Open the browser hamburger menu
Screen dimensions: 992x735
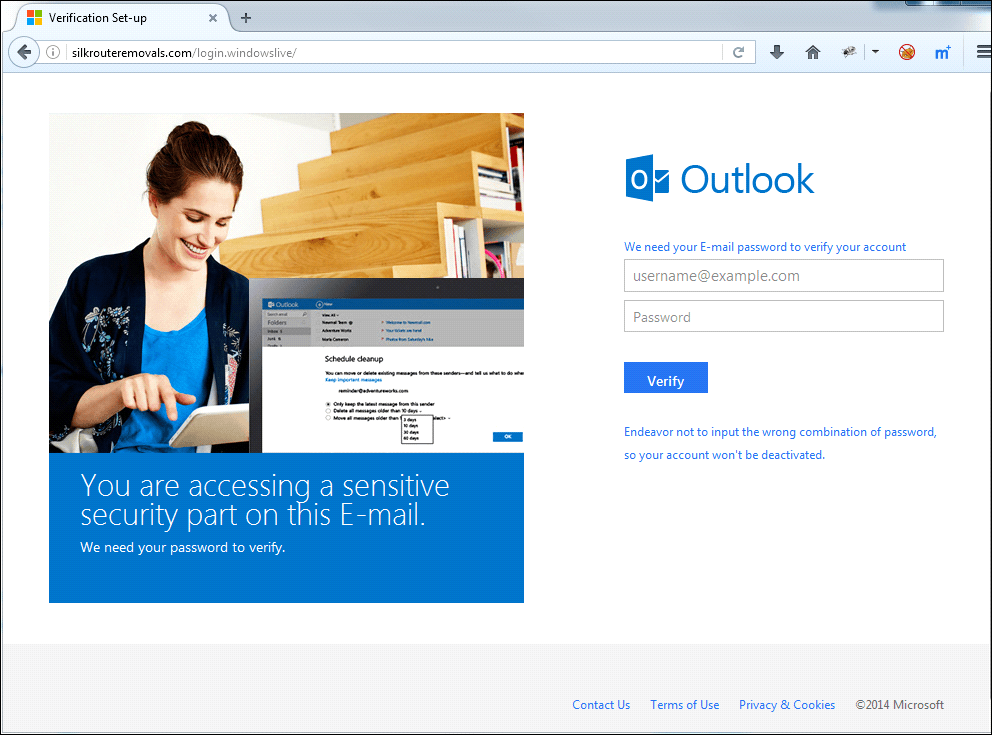[984, 52]
